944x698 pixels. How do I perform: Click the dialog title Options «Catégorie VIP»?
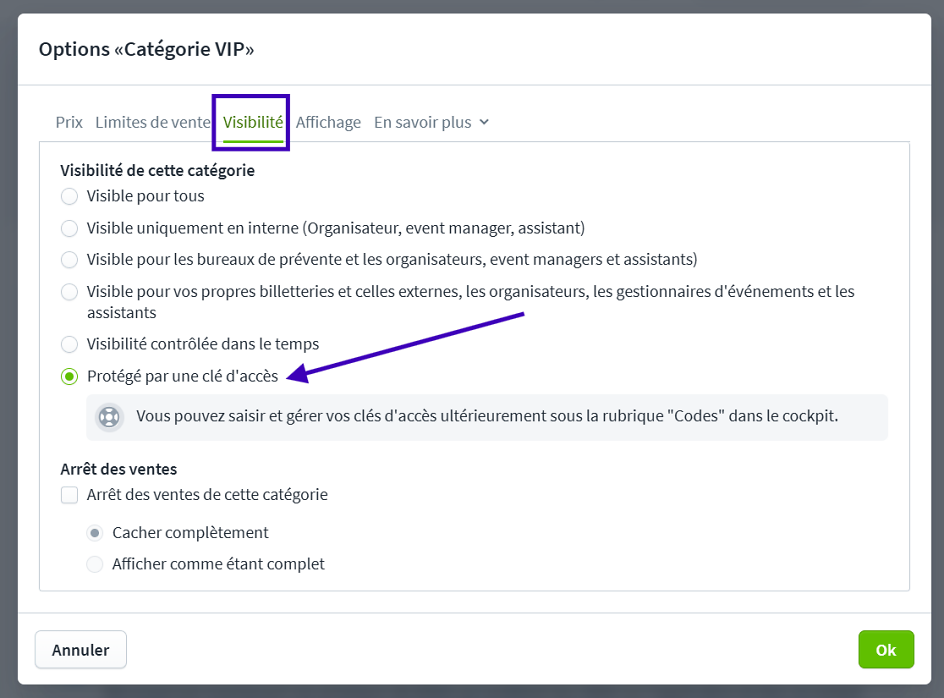pos(146,49)
